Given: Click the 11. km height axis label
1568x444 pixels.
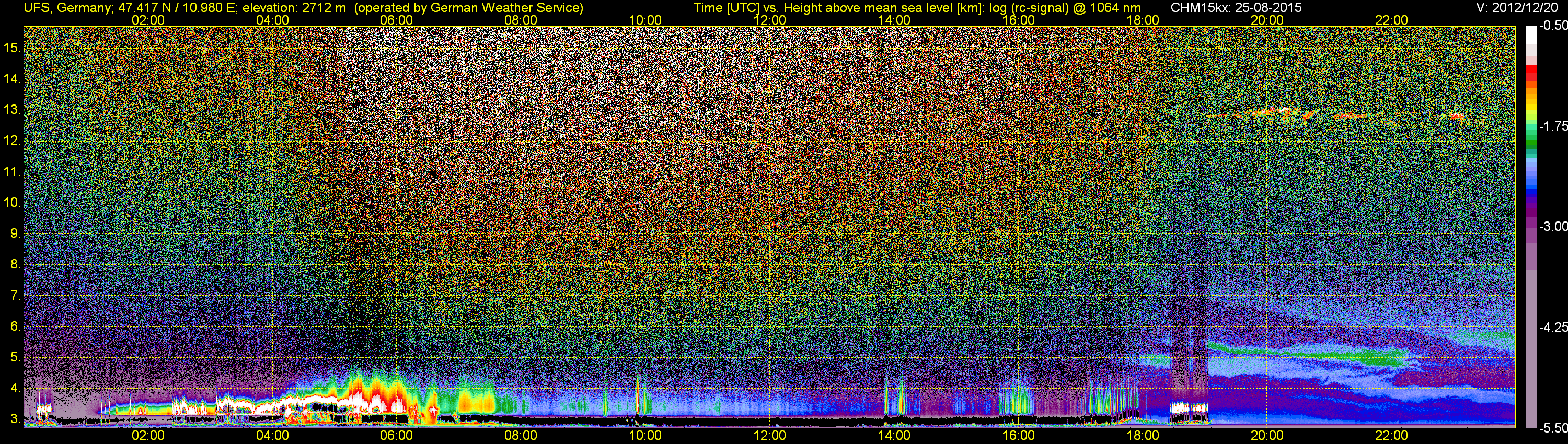Looking at the screenshot, I should coord(12,171).
